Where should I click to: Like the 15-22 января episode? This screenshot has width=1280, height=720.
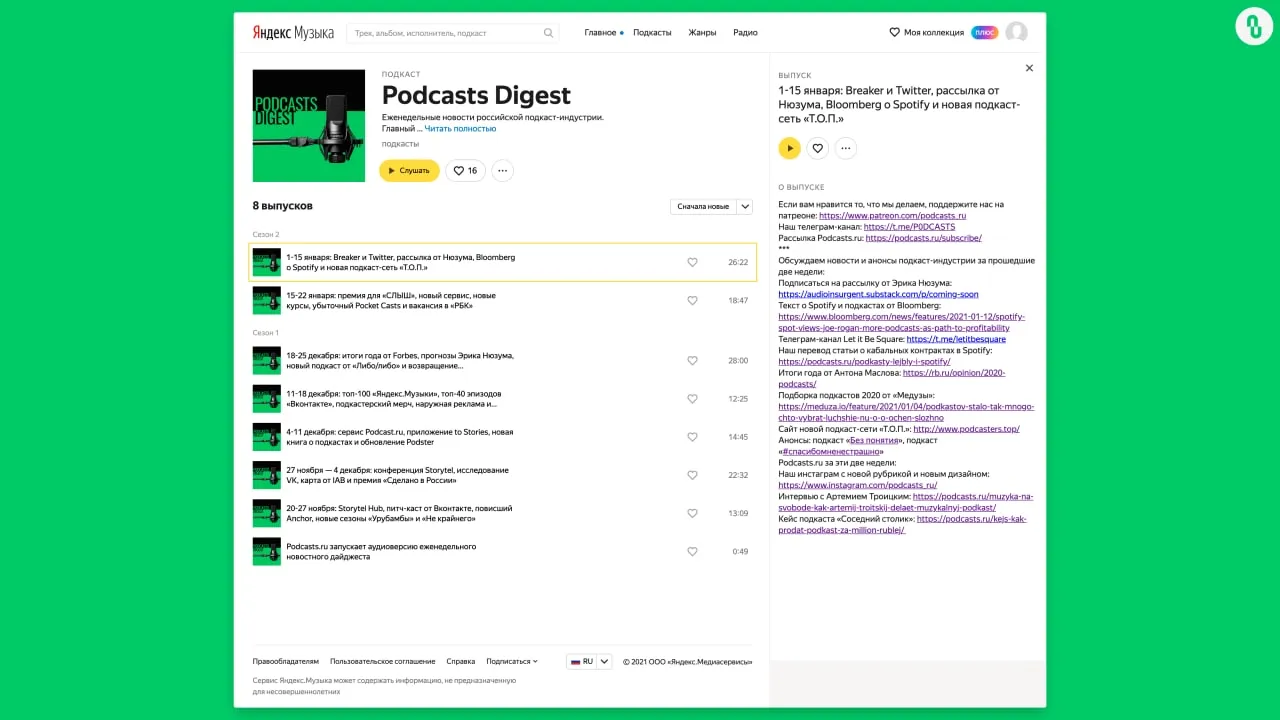pos(692,300)
